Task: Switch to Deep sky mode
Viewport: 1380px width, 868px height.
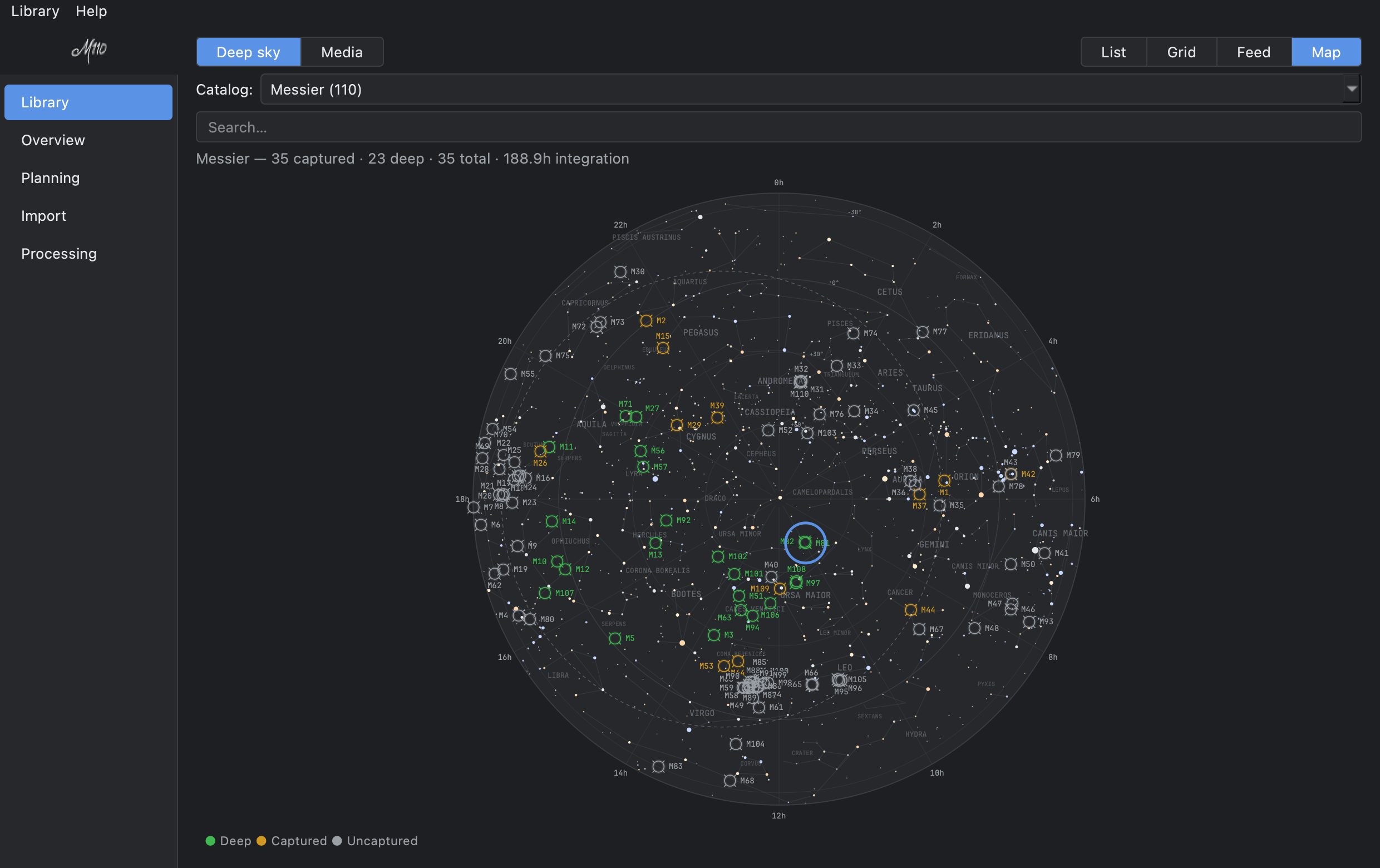Action: pos(248,52)
